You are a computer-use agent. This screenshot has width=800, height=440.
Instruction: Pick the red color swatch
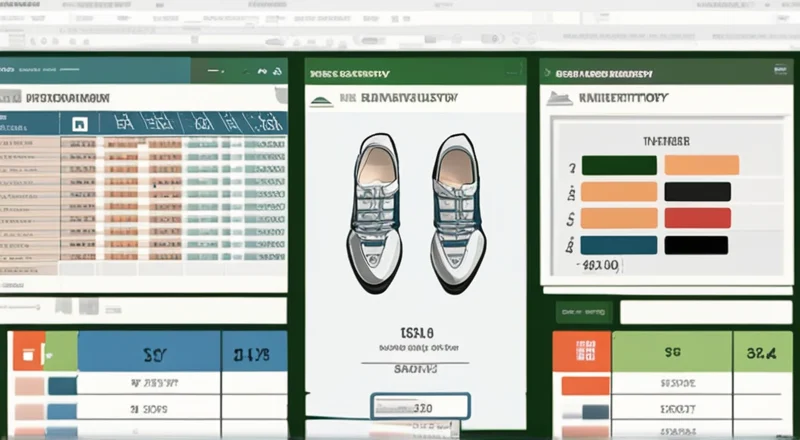point(698,218)
